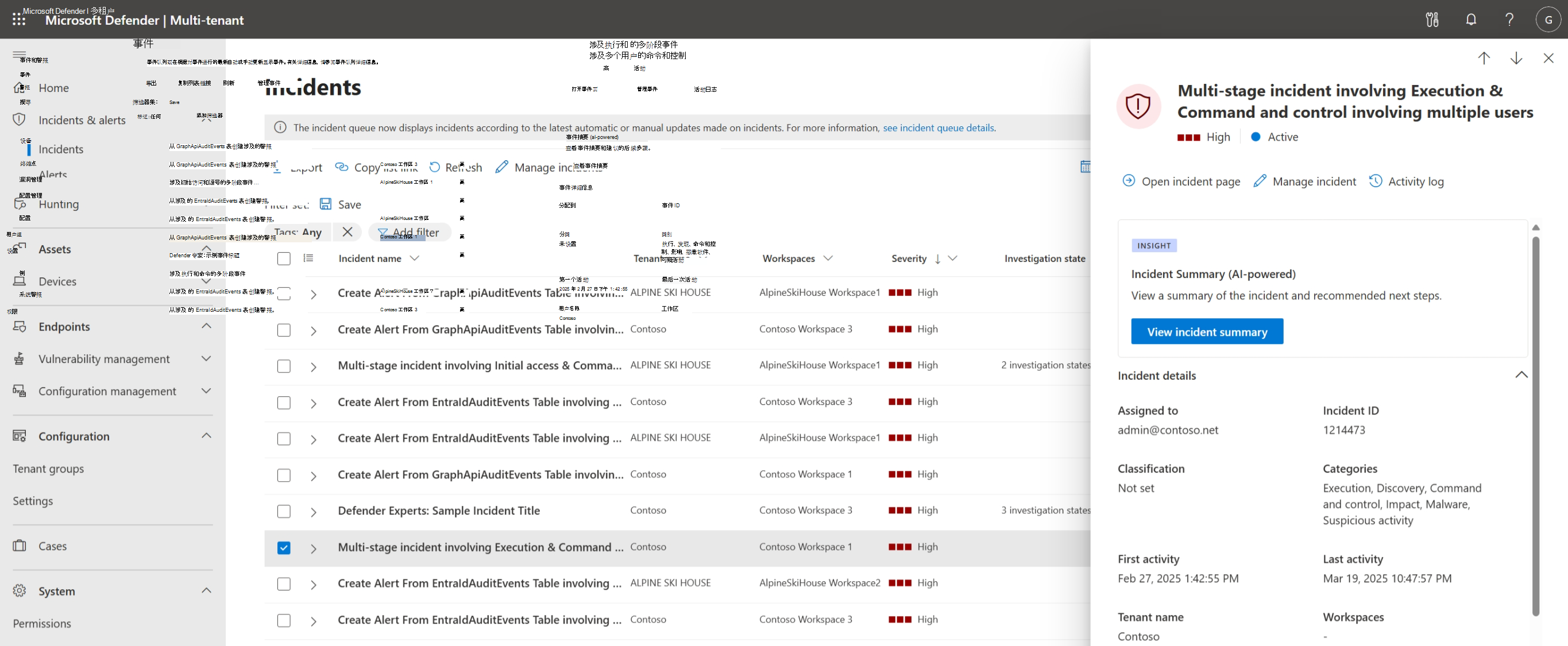The width and height of the screenshot is (1568, 646).
Task: Check the Defender Experts Sample Incident checkbox
Action: pyautogui.click(x=284, y=511)
